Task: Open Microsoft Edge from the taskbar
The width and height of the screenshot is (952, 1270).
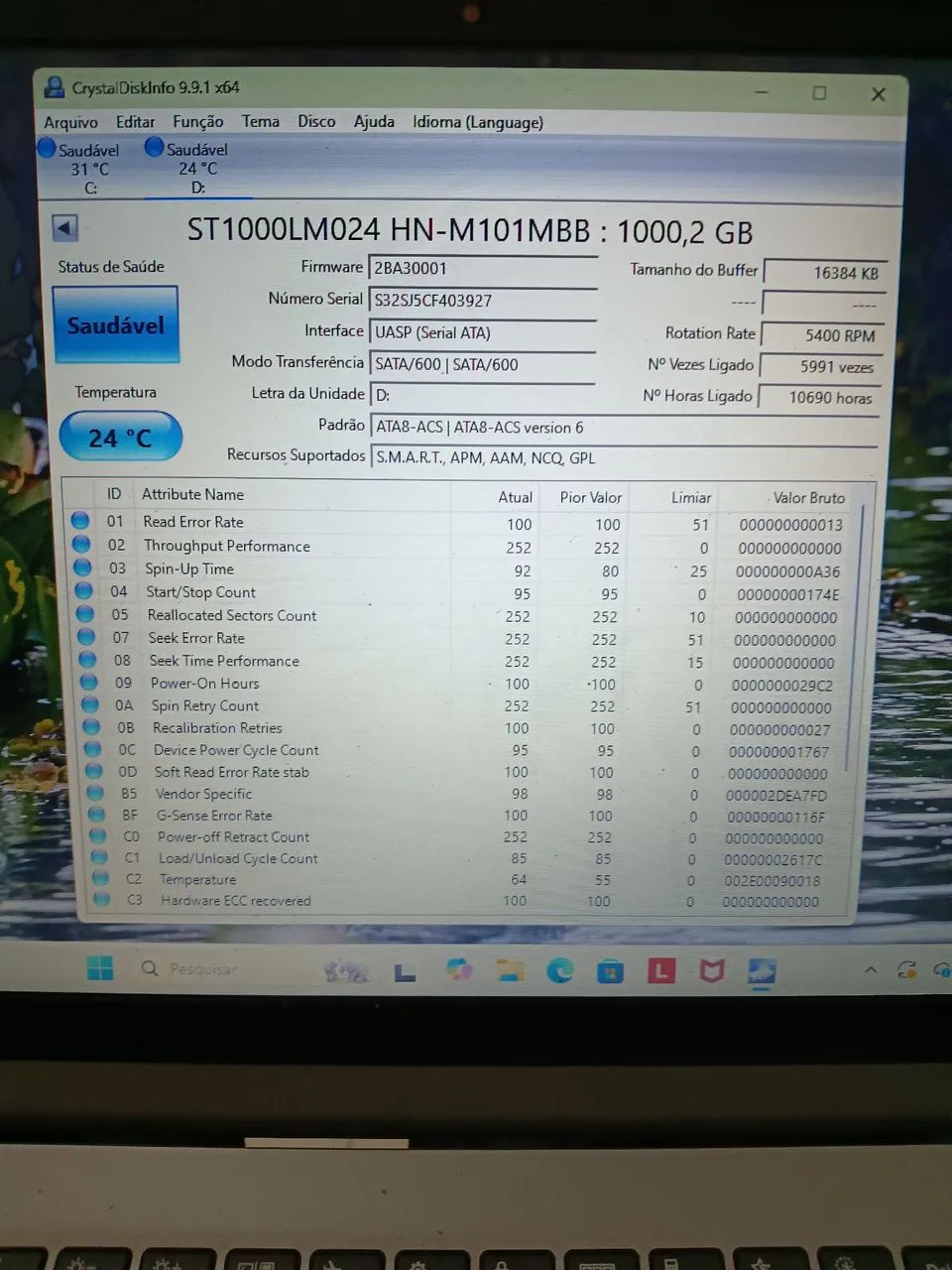Action: tap(560, 969)
